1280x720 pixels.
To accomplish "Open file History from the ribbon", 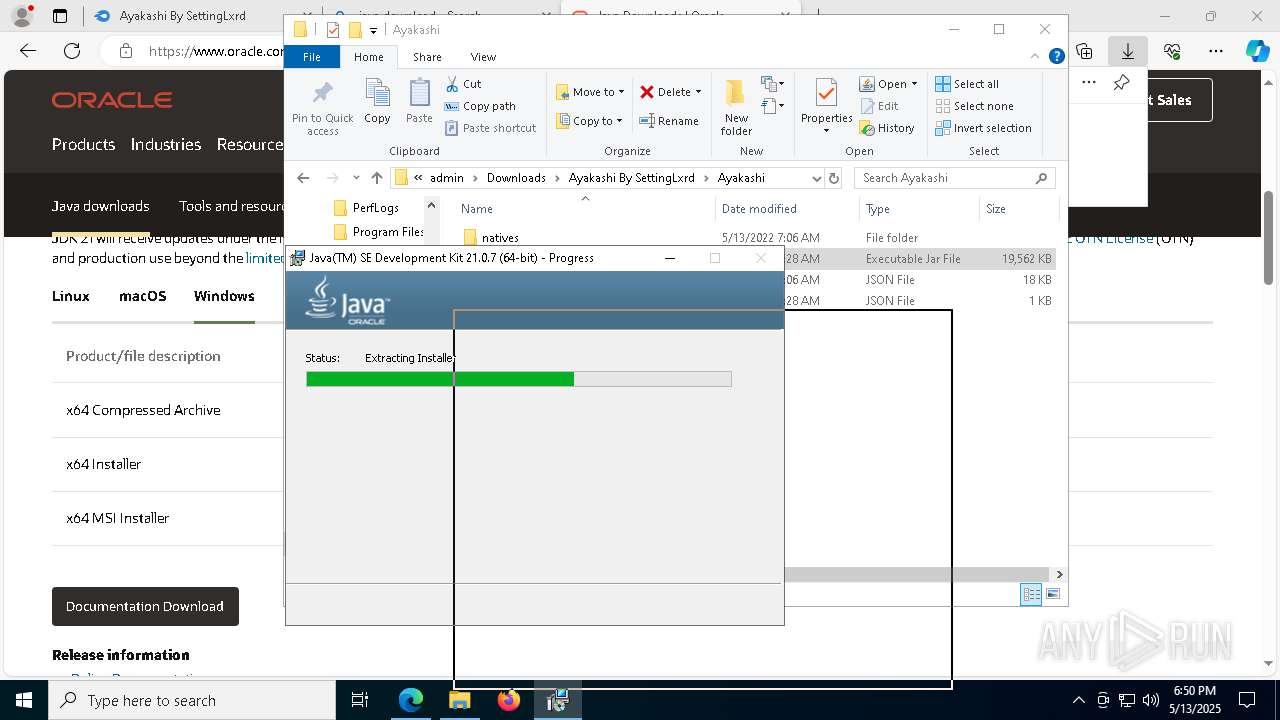I will coord(887,128).
